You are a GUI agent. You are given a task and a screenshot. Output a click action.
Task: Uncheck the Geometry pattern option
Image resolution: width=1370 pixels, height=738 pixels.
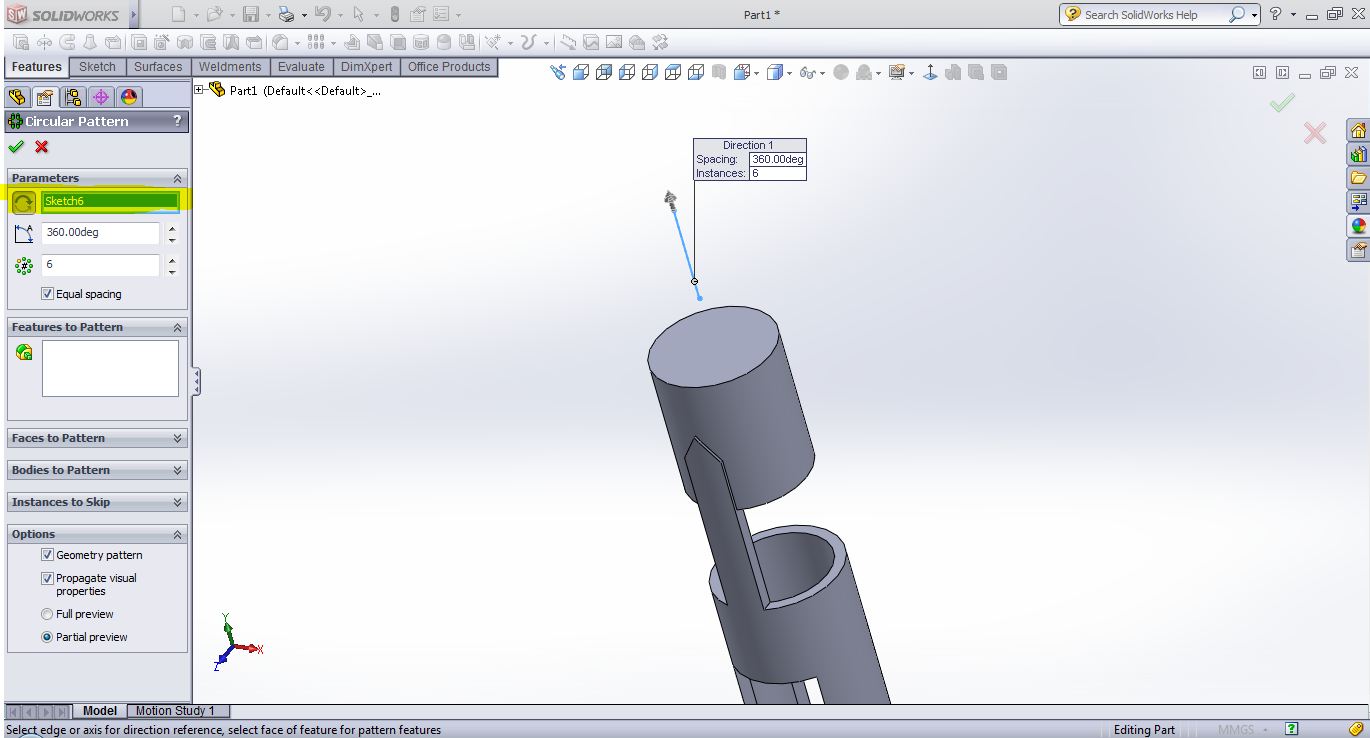point(47,555)
